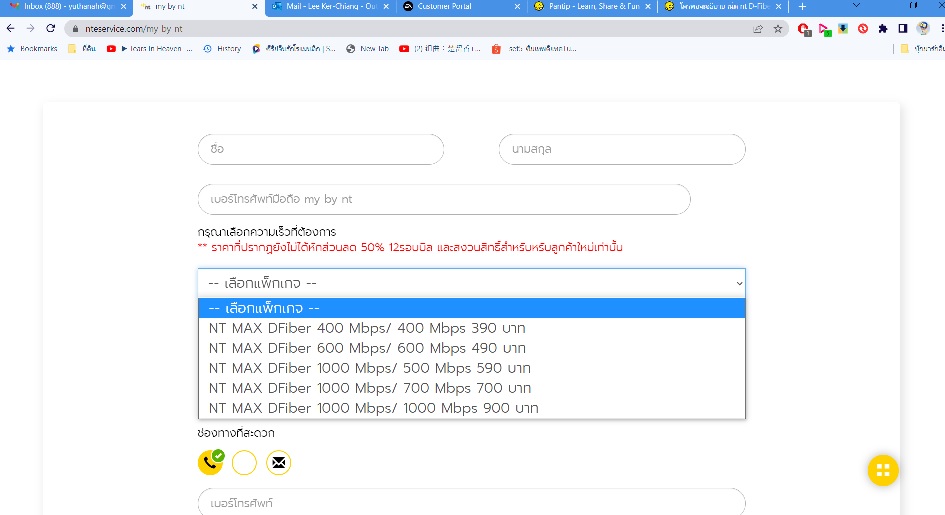
Task: Choose the placeholder เลือกแพ็กเกจ option
Action: tap(471, 308)
